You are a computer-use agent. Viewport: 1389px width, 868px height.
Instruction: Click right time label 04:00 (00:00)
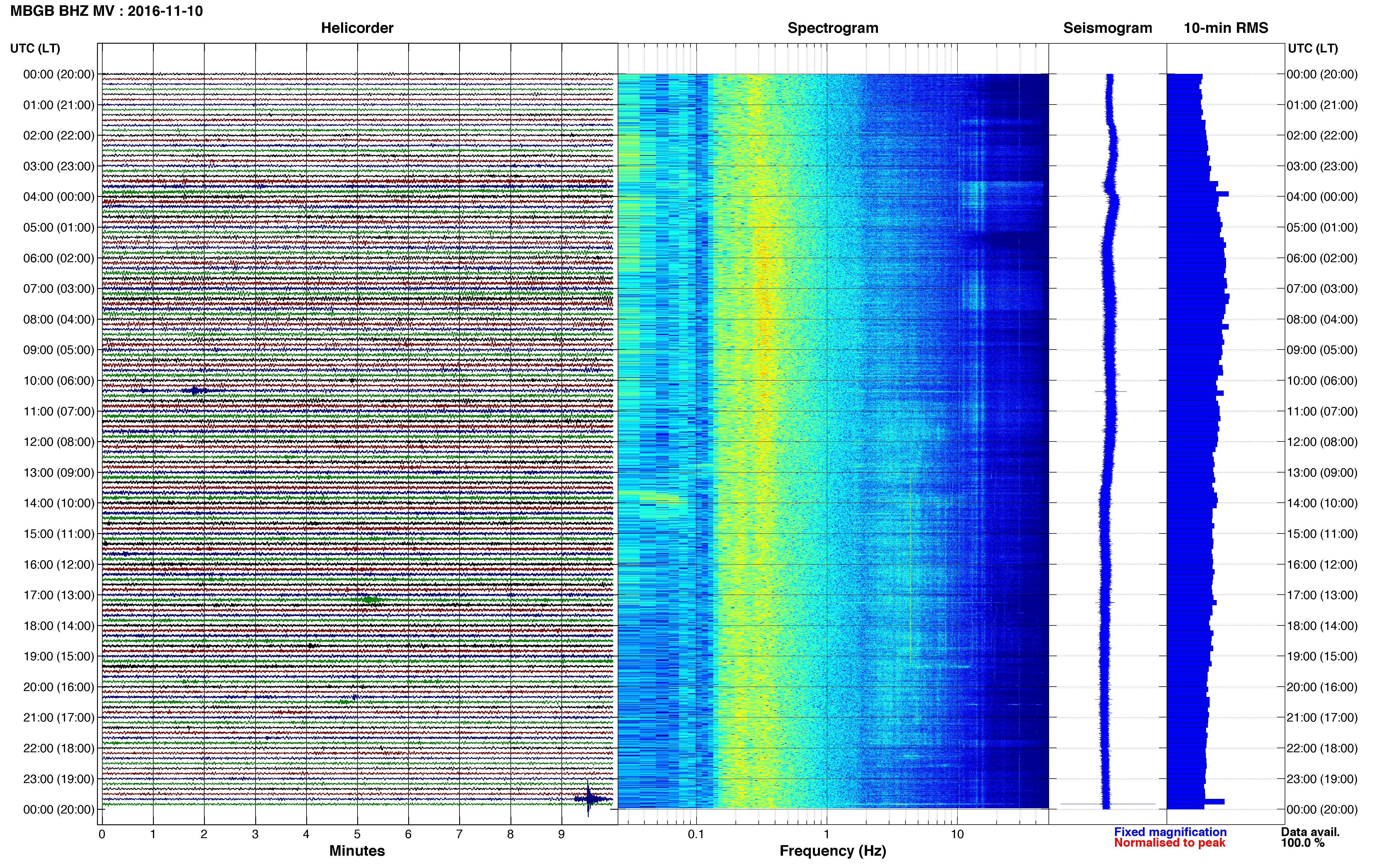click(1322, 197)
